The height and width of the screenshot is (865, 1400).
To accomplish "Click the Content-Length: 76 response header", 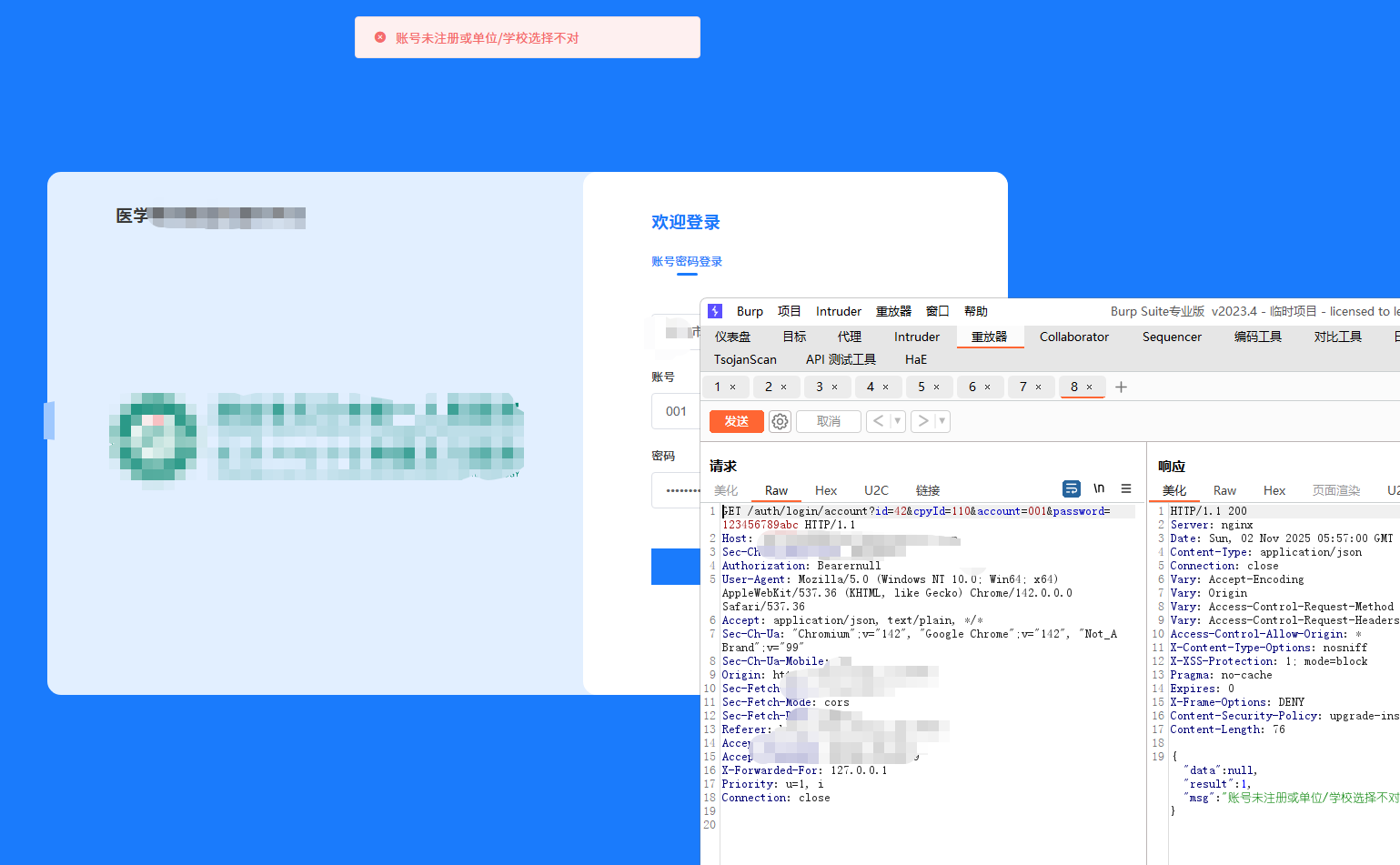I will point(1227,729).
